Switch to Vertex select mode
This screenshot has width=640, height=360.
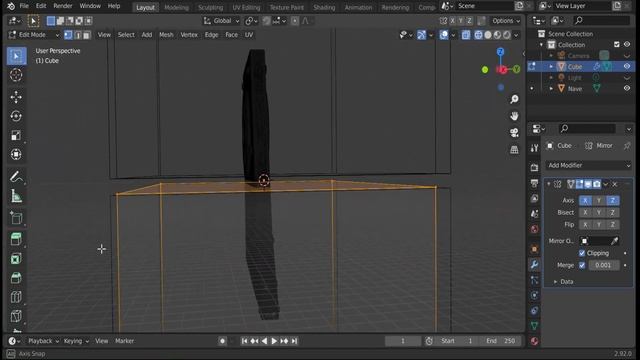[x=68, y=35]
